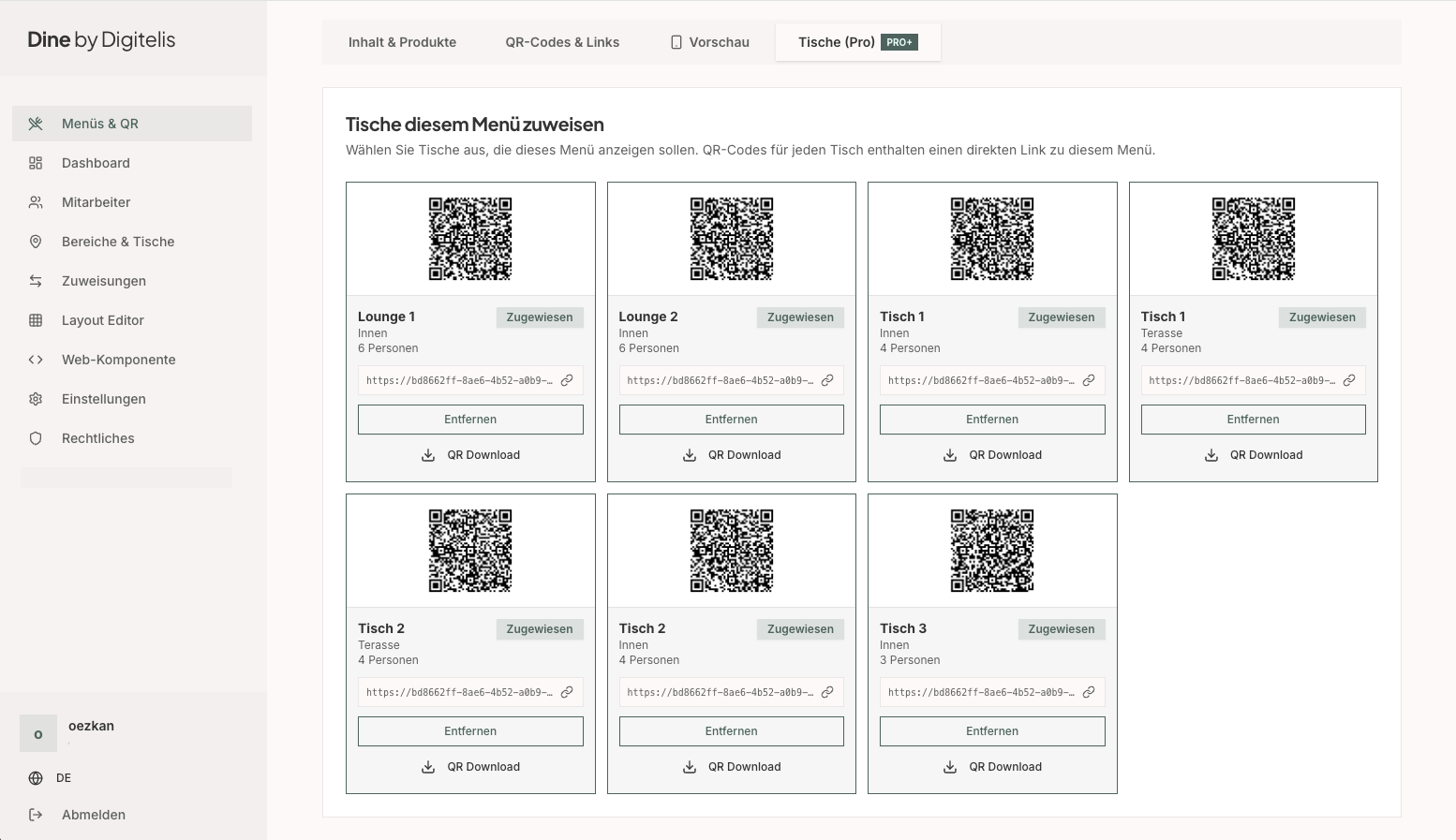The width and height of the screenshot is (1456, 840).
Task: Open Einstellungen in the sidebar
Action: tap(132, 399)
